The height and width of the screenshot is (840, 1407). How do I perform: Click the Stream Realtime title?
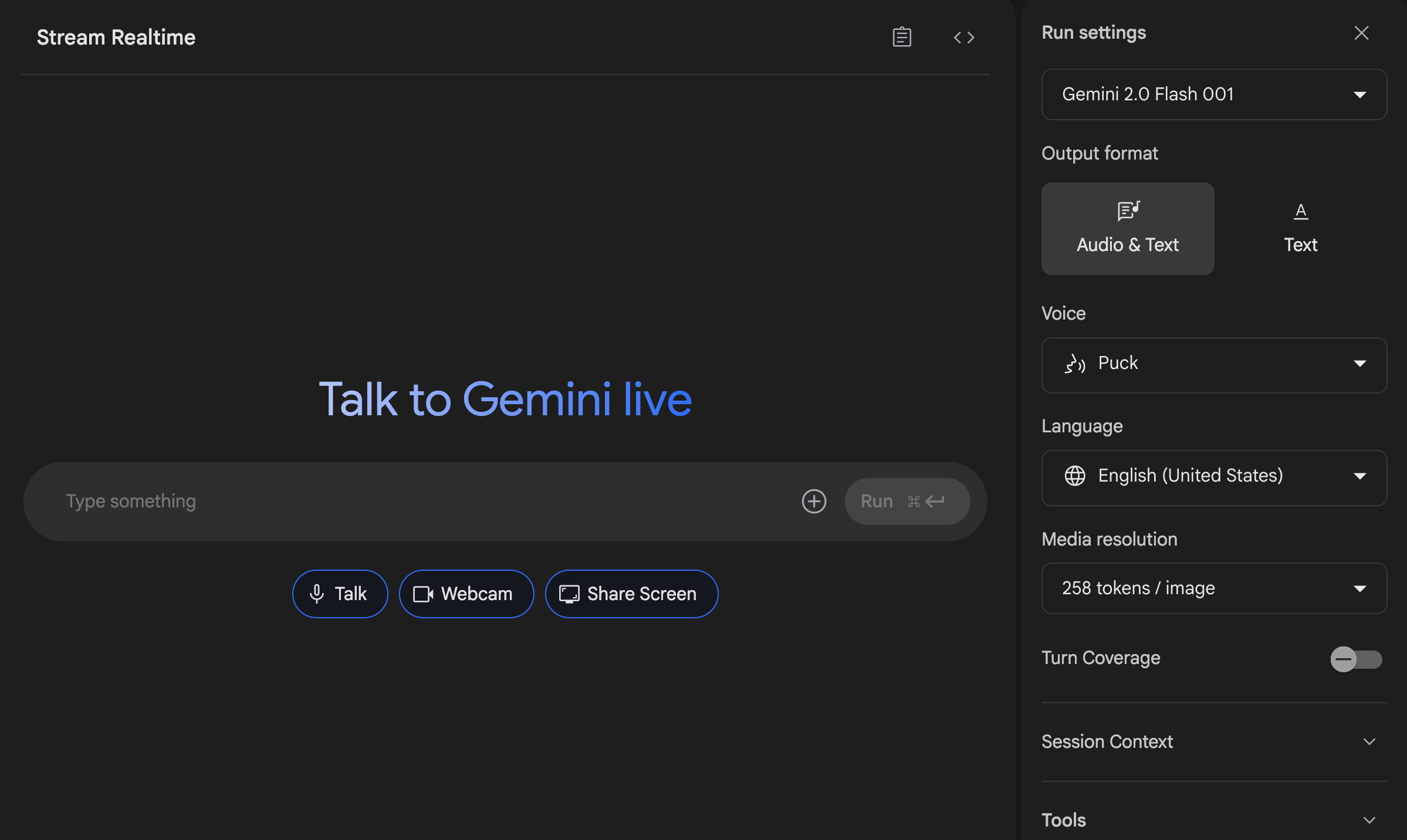pyautogui.click(x=116, y=38)
